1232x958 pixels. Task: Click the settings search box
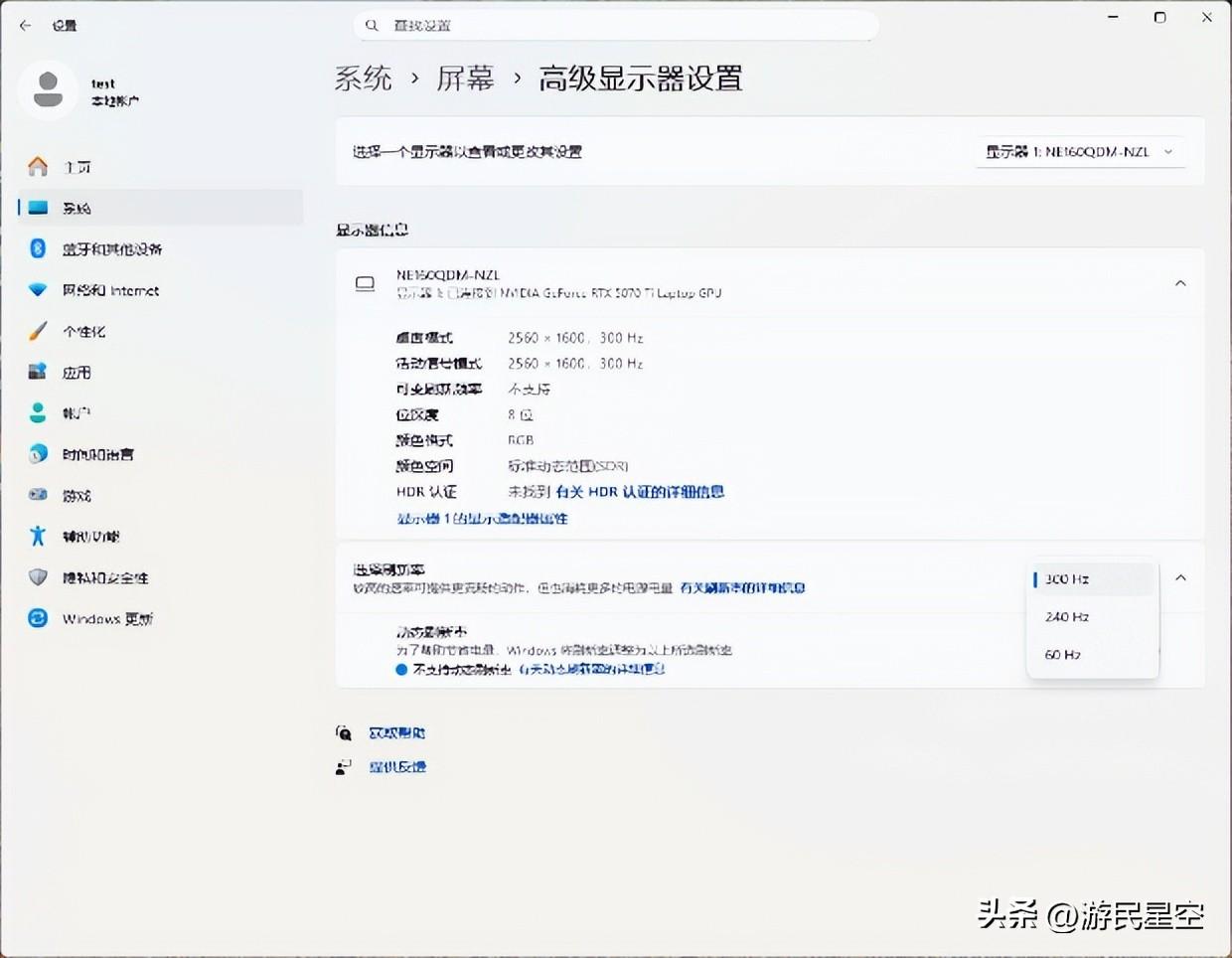pyautogui.click(x=616, y=25)
